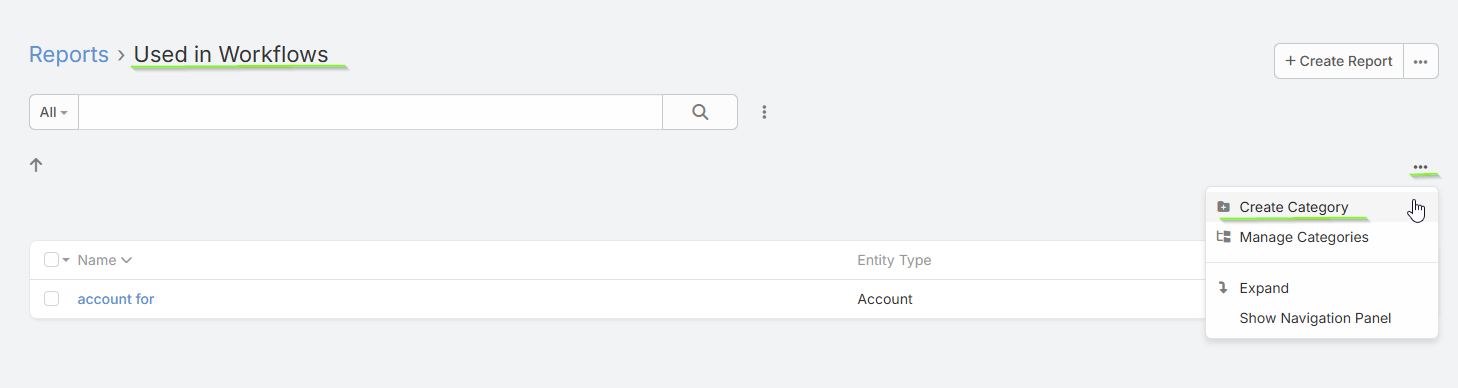This screenshot has width=1458, height=388.
Task: Open the ellipsis menu next to Create Report
Action: 1421,61
